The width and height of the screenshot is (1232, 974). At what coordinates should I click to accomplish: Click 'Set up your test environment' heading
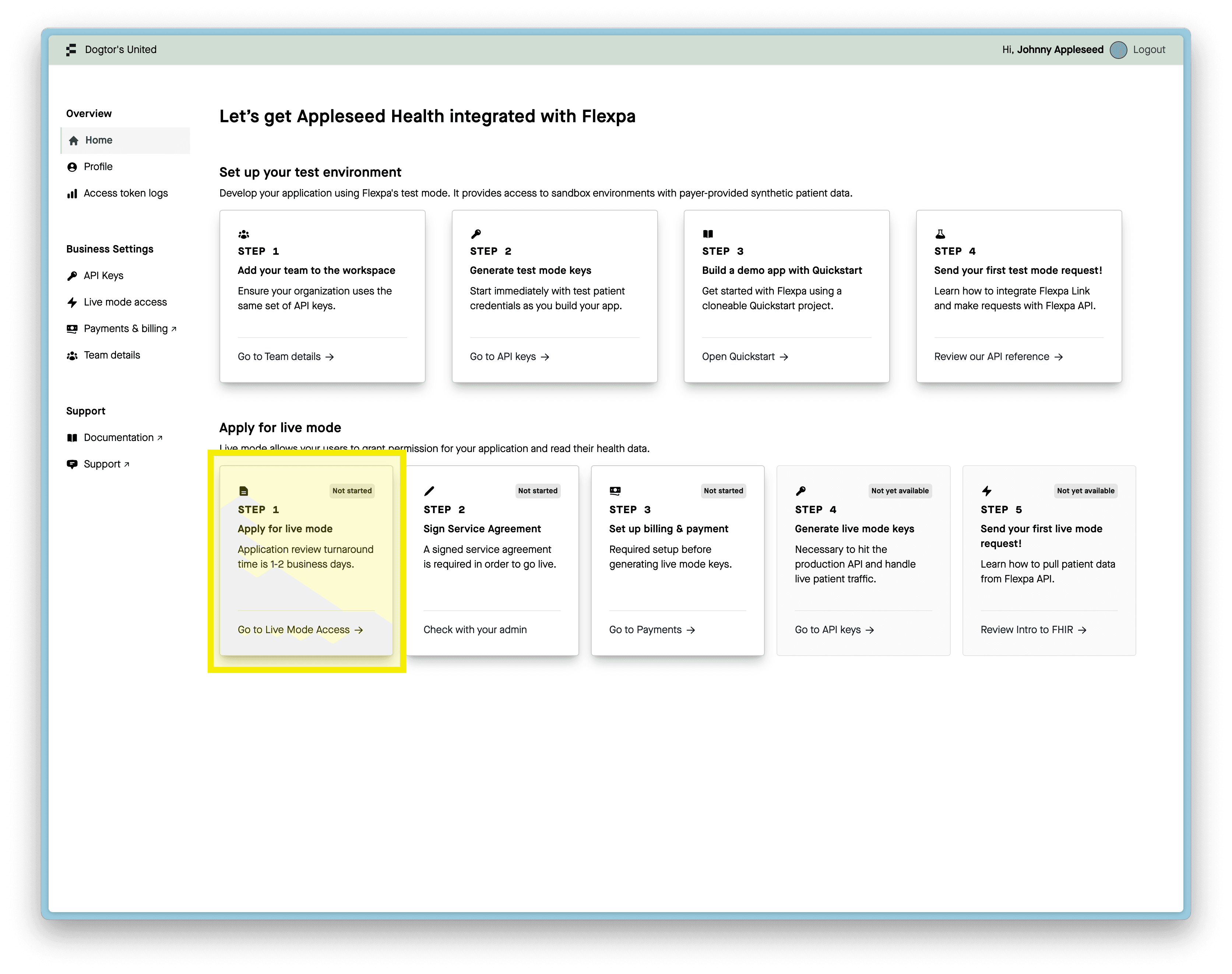310,172
